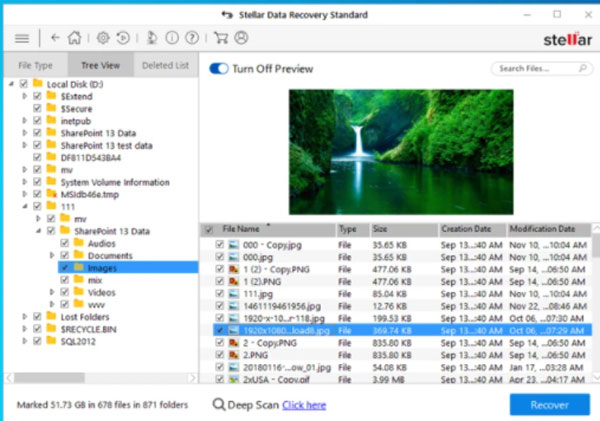600x421 pixels.
Task: Uncheck the System Volume Information checkbox
Action: coord(37,181)
